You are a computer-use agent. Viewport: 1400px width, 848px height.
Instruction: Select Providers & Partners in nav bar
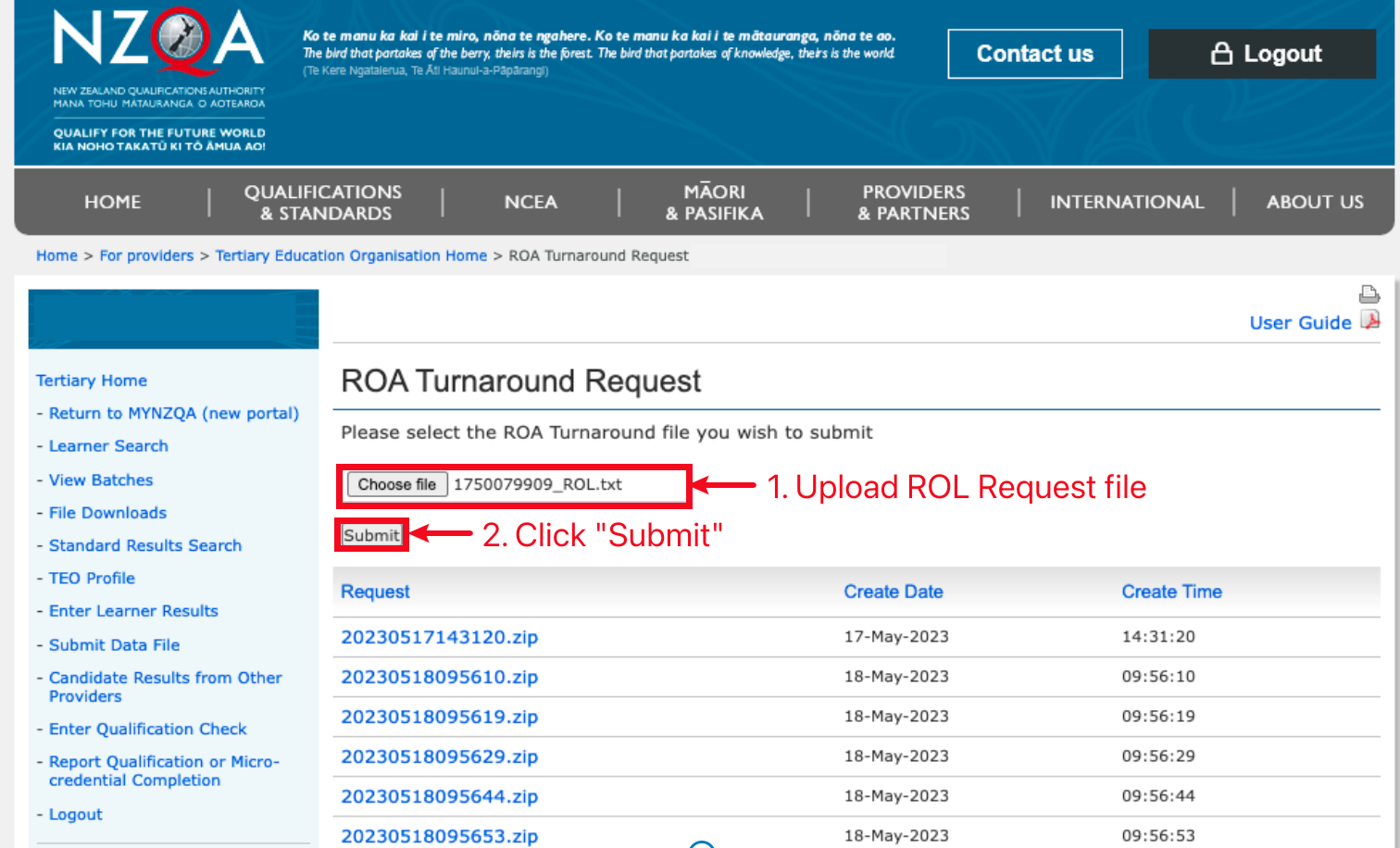[x=913, y=202]
